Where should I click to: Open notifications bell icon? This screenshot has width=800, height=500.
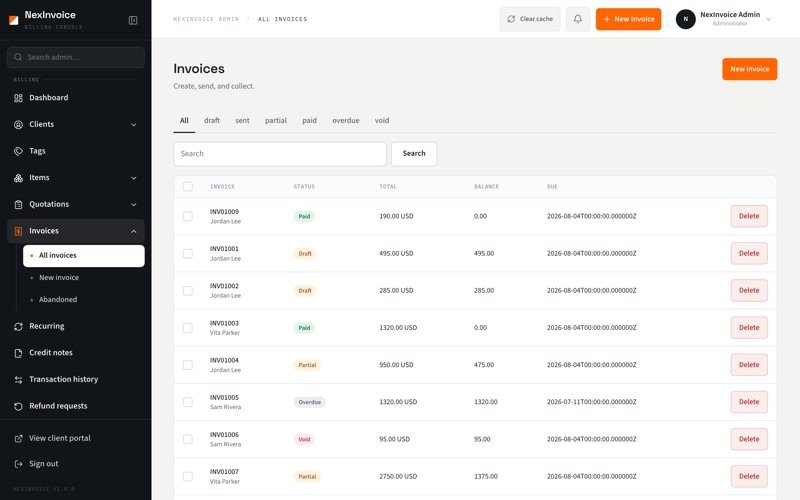pos(578,19)
